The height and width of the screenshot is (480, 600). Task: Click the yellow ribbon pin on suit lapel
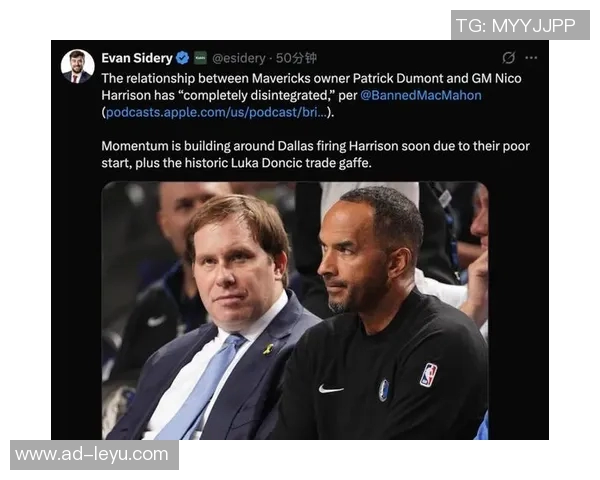[x=268, y=349]
